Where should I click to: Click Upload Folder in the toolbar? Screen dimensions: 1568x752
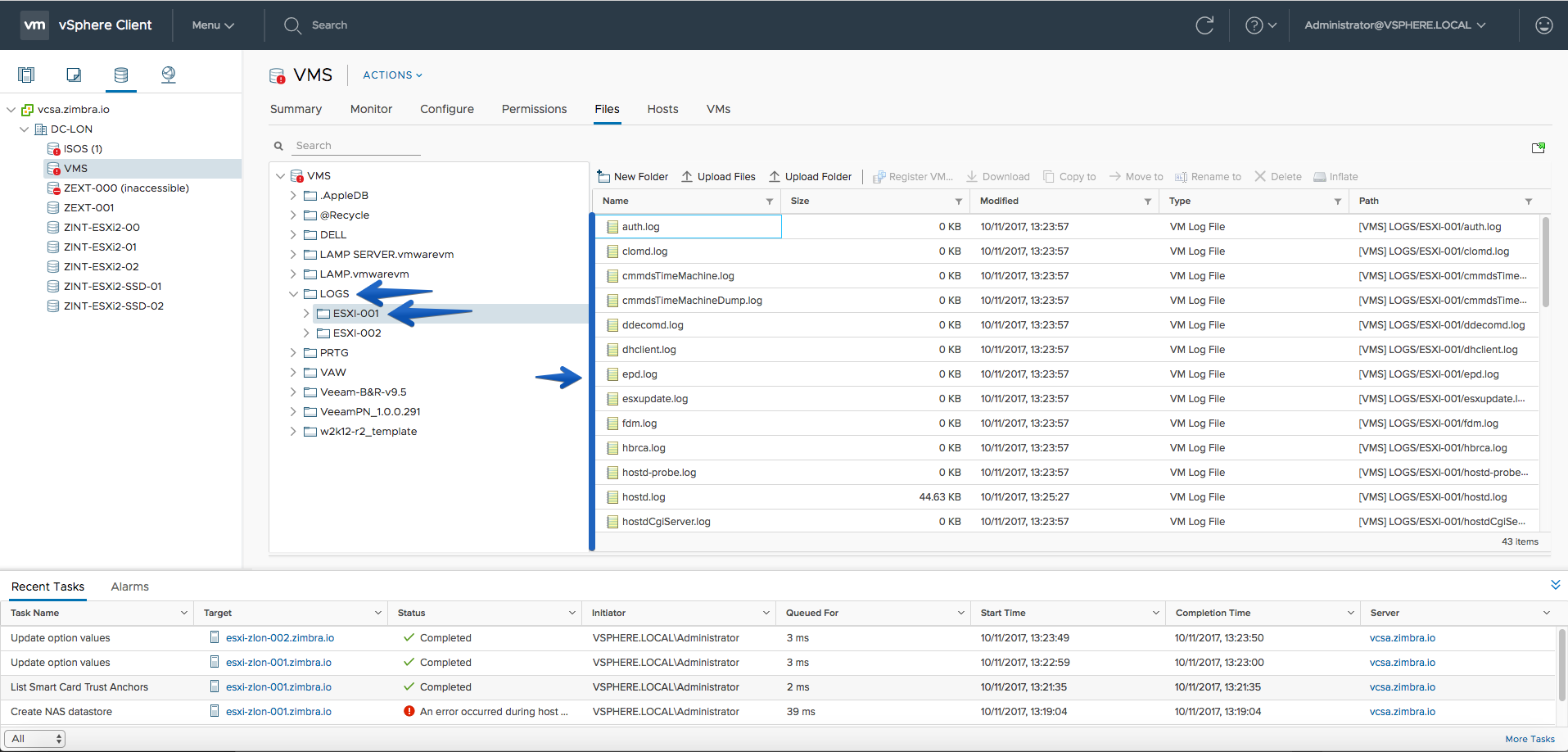click(810, 176)
